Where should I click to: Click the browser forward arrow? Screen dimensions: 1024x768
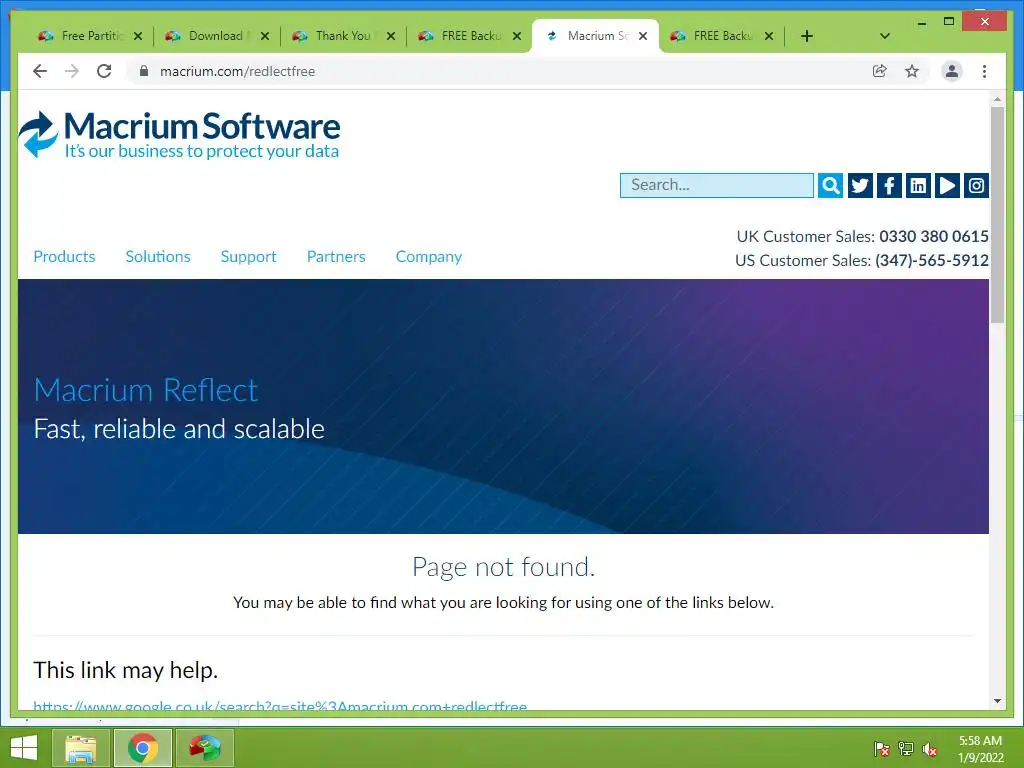pyautogui.click(x=72, y=71)
